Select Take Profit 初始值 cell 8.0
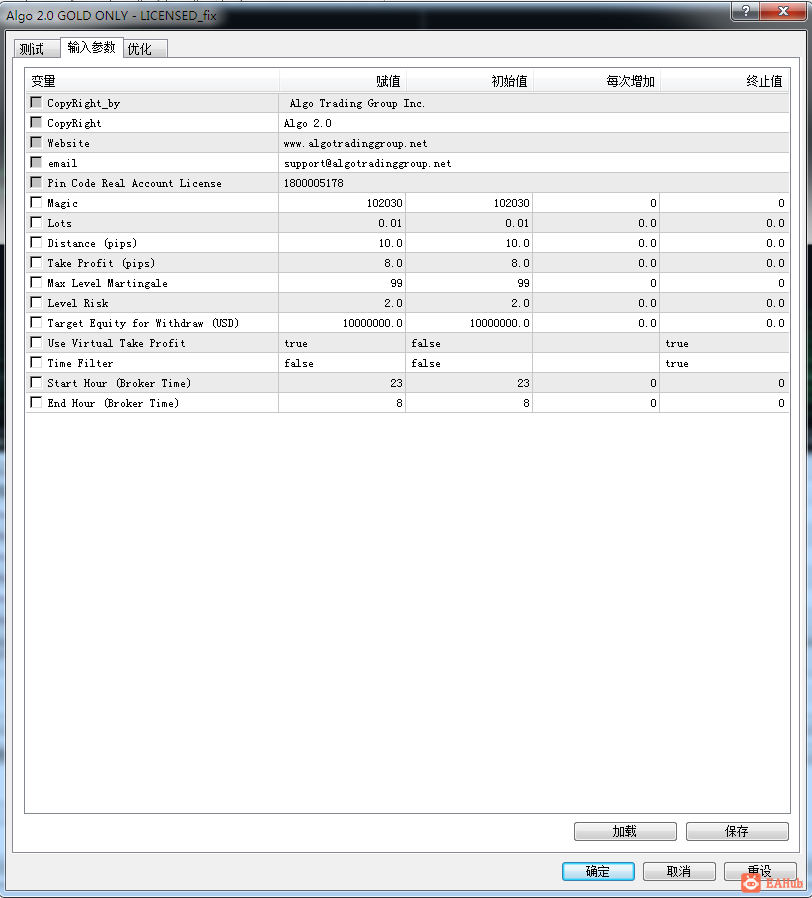812x898 pixels. tap(470, 263)
